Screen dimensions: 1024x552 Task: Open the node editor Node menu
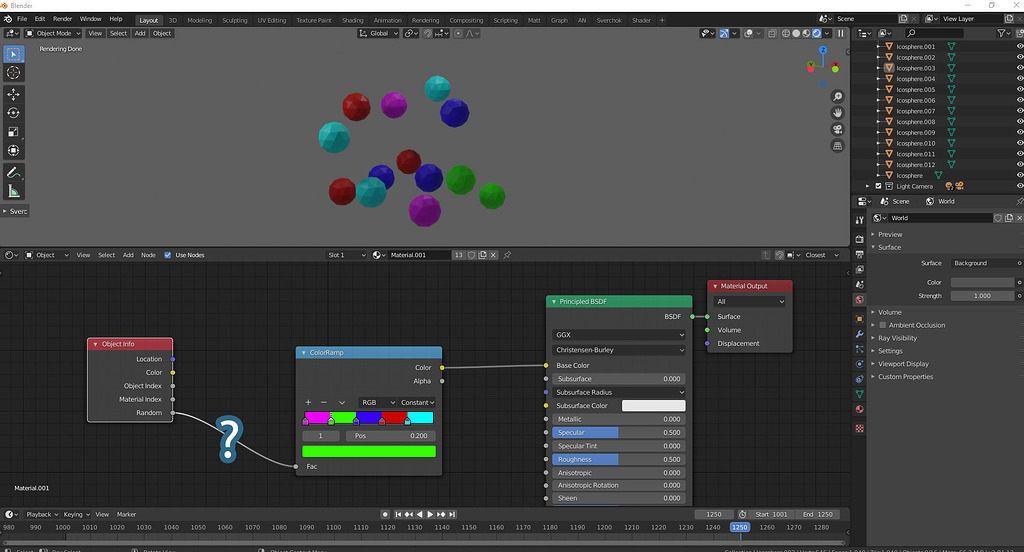148,255
